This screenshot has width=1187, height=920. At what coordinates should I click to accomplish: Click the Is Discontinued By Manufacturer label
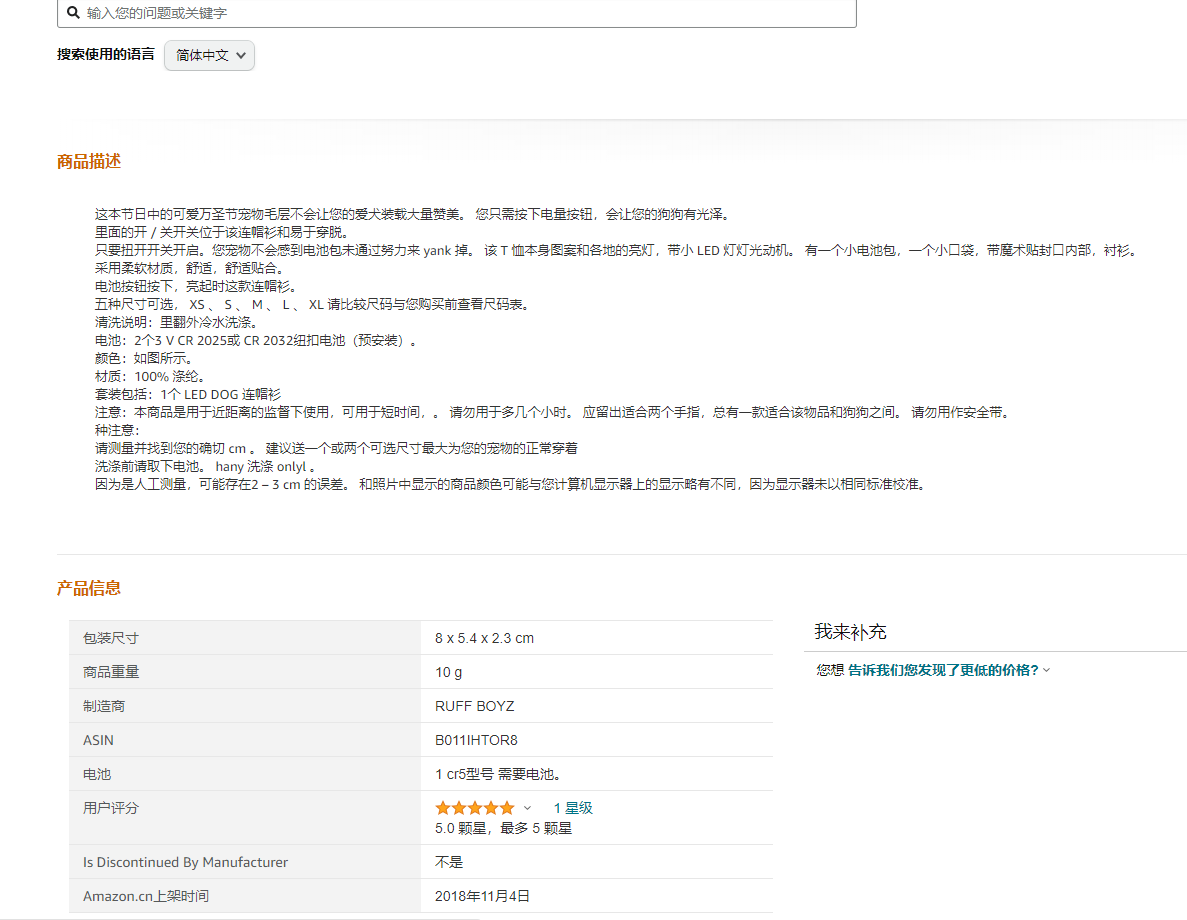click(185, 862)
